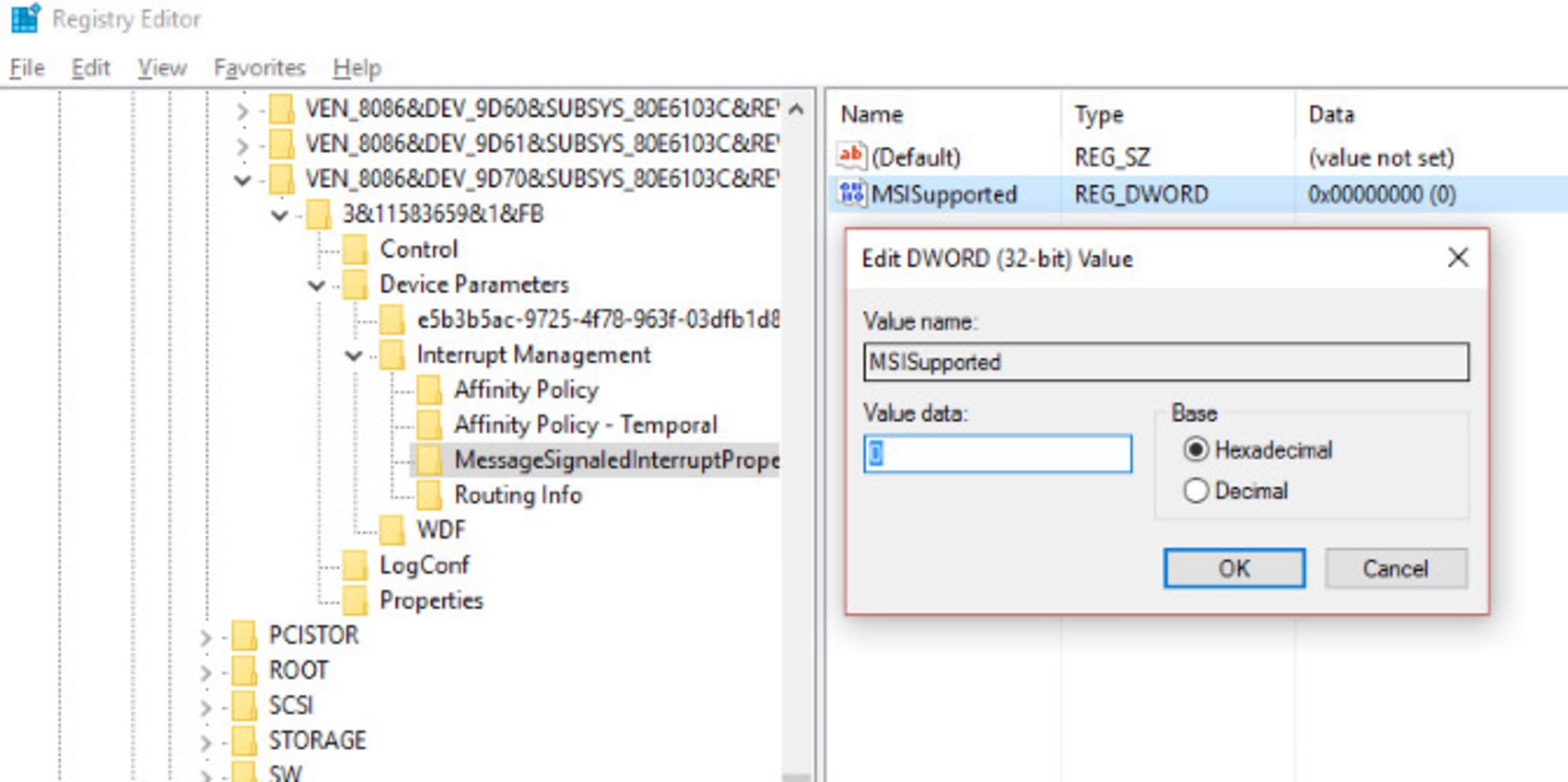
Task: Expand the VEN_8086&DEV_9D60 registry key
Action: tap(243, 109)
